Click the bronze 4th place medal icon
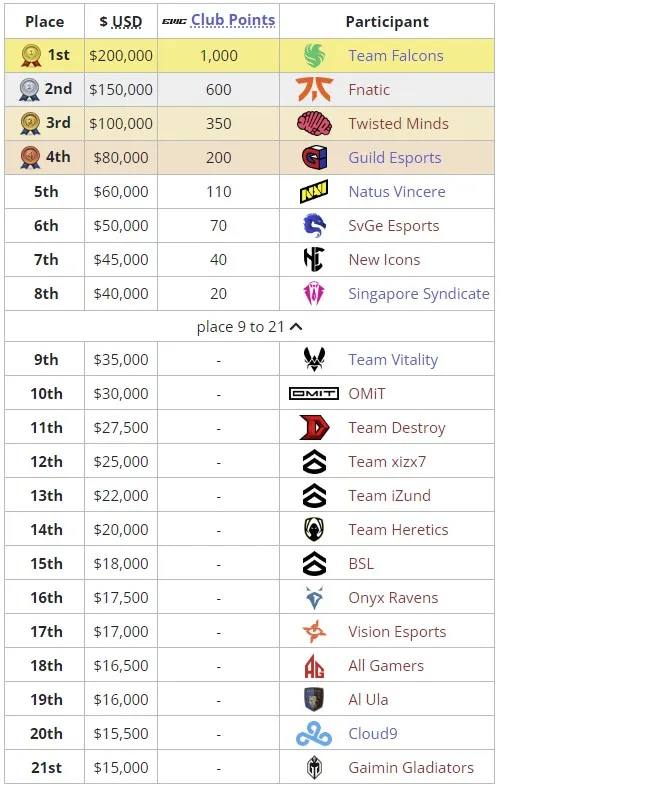Screen dimensions: 665x797 click(x=30, y=158)
